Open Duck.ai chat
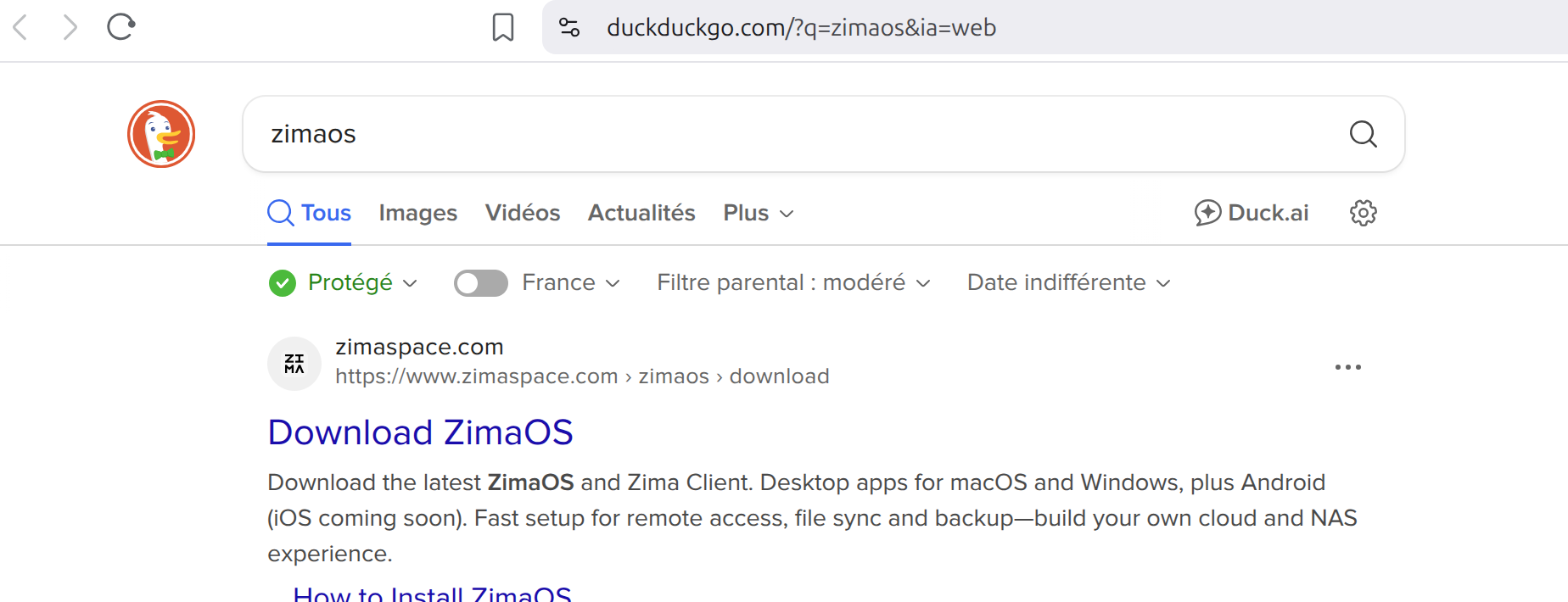Image resolution: width=1568 pixels, height=602 pixels. [x=1252, y=213]
